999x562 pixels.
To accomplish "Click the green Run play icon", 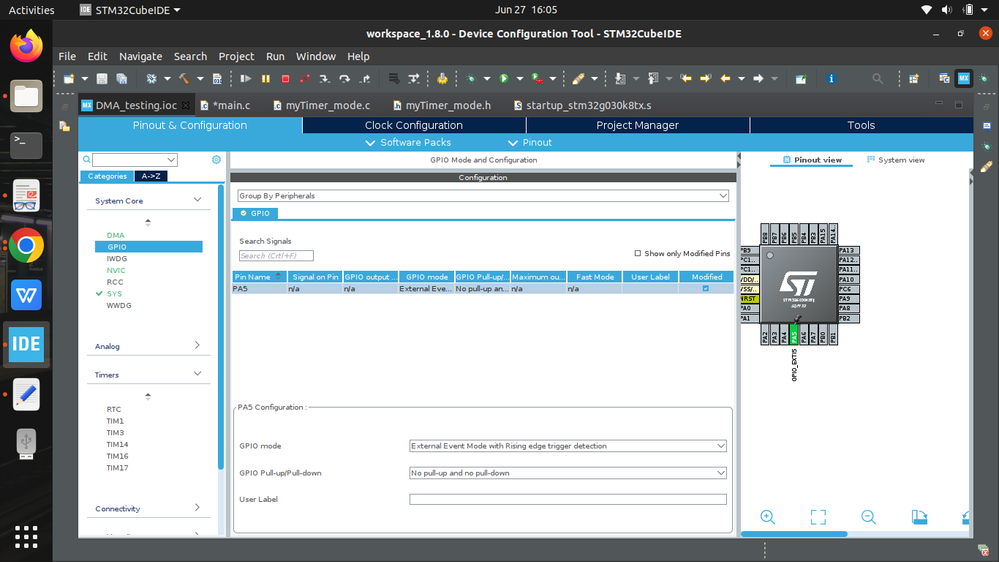I will (504, 79).
